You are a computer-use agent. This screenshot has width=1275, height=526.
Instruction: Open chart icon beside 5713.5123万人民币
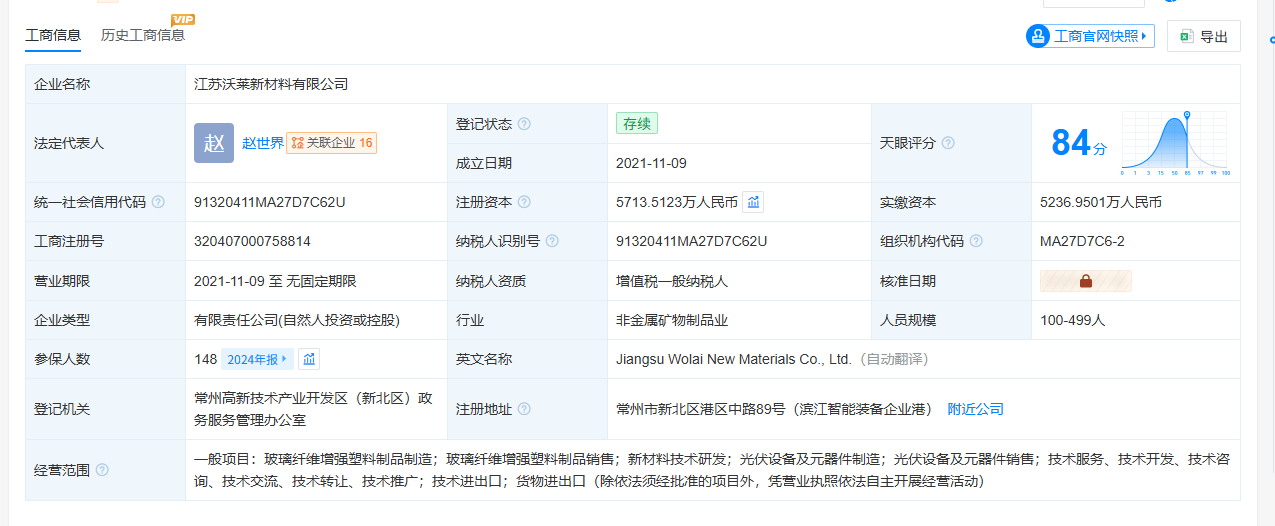(x=754, y=202)
